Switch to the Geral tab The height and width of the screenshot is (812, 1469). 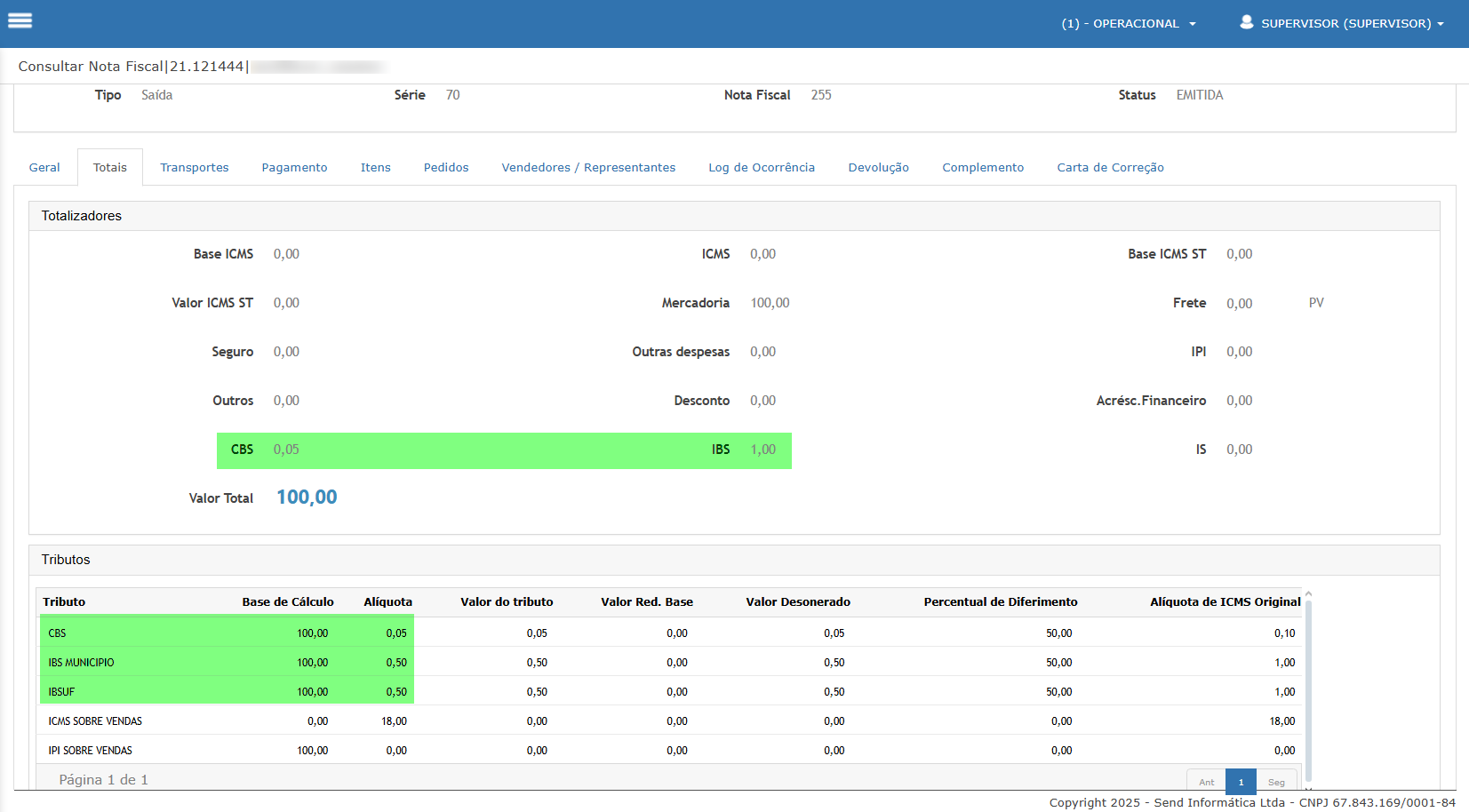[x=44, y=168]
